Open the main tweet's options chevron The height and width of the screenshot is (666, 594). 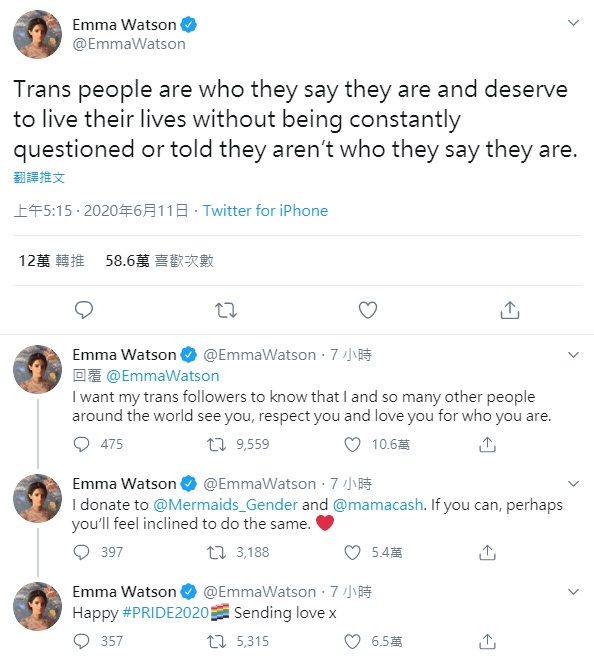[573, 23]
